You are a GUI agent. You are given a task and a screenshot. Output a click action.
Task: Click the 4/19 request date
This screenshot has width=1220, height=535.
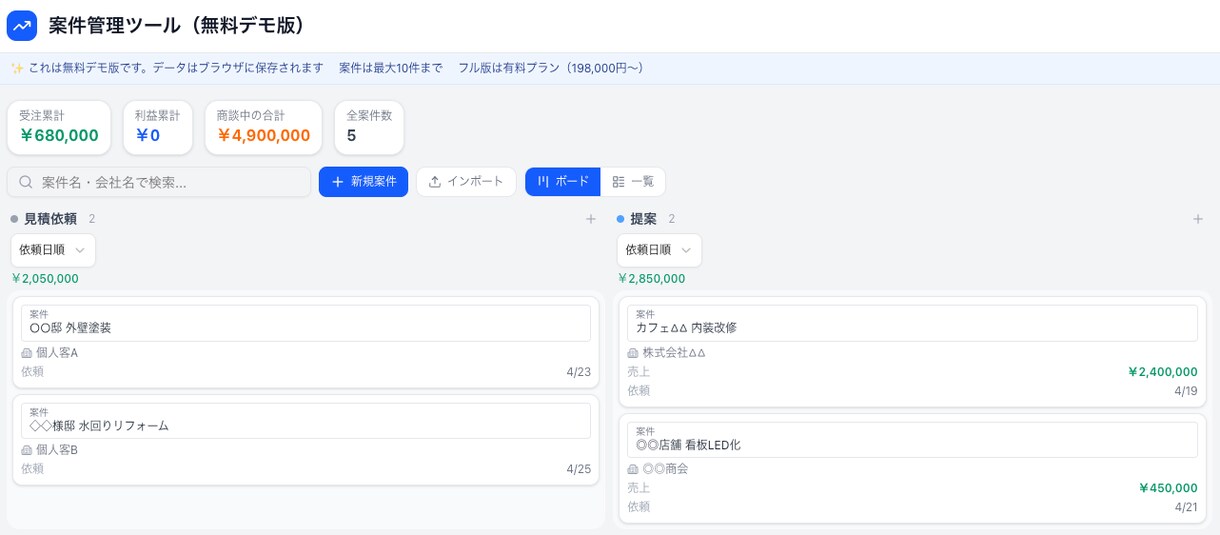(x=1185, y=391)
